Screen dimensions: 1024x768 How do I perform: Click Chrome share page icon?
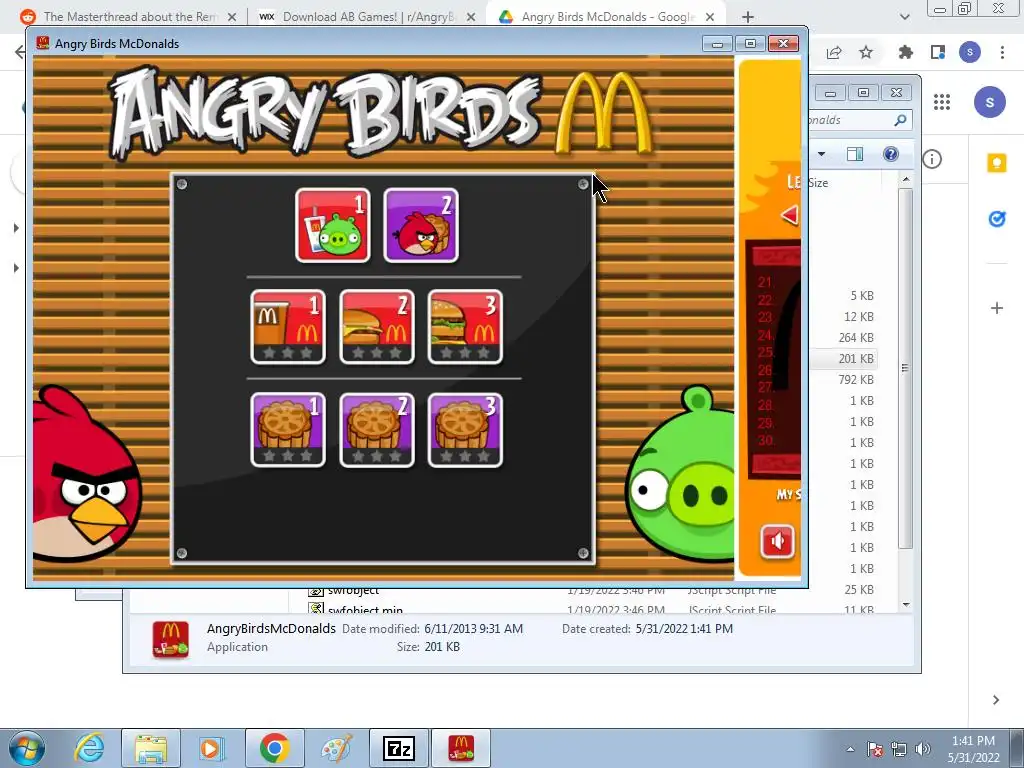(x=834, y=52)
